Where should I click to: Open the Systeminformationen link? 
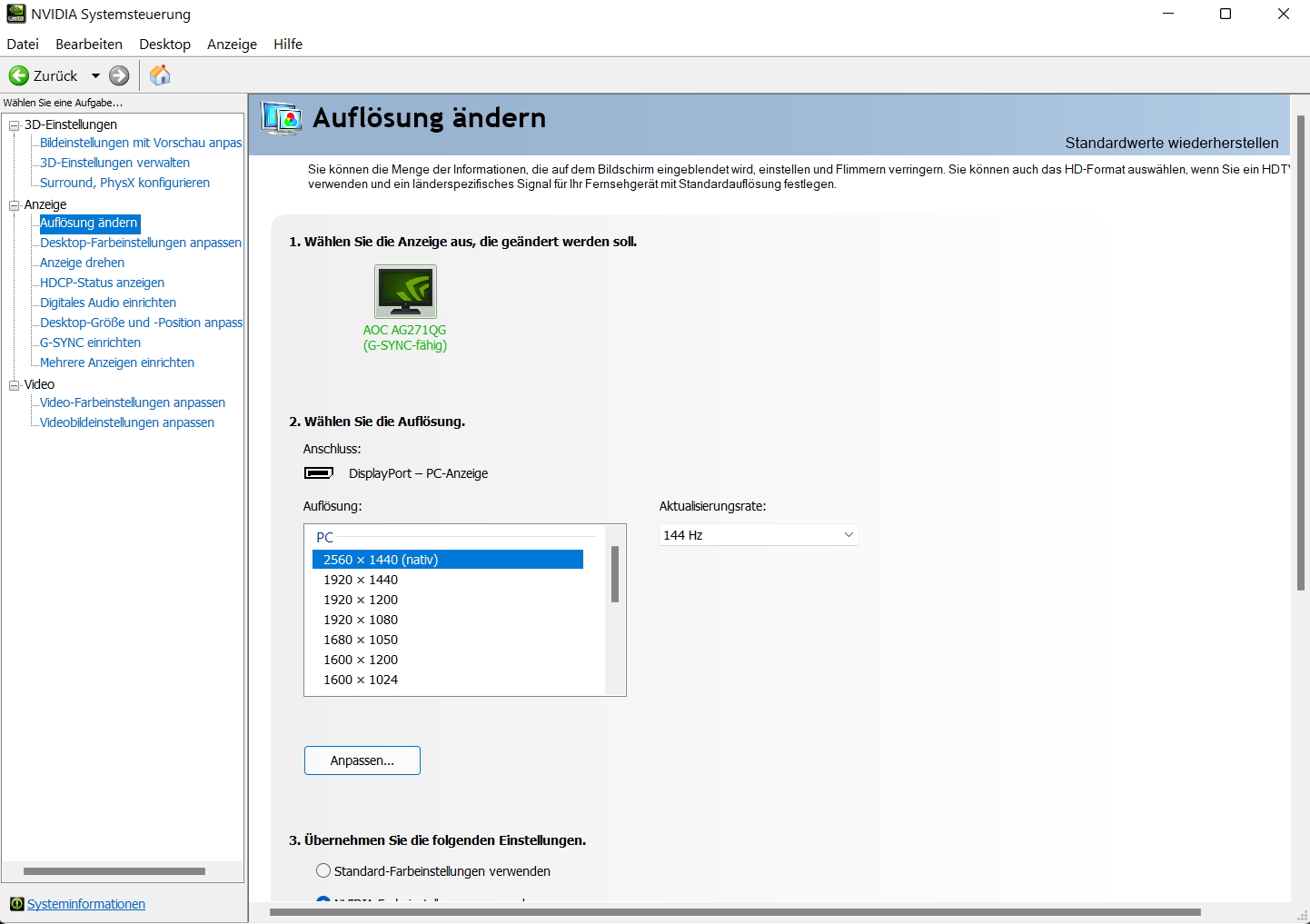point(86,904)
